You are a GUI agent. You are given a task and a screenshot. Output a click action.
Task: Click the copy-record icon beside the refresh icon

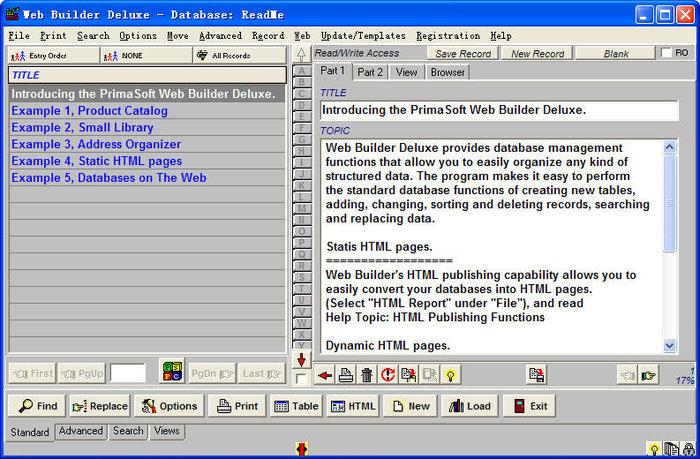408,375
